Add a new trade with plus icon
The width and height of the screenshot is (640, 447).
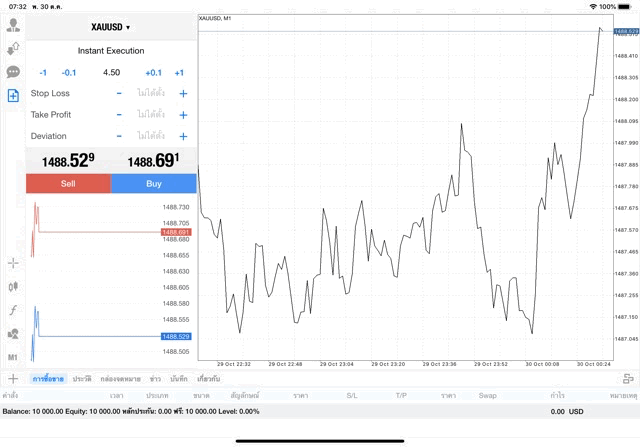tap(13, 379)
